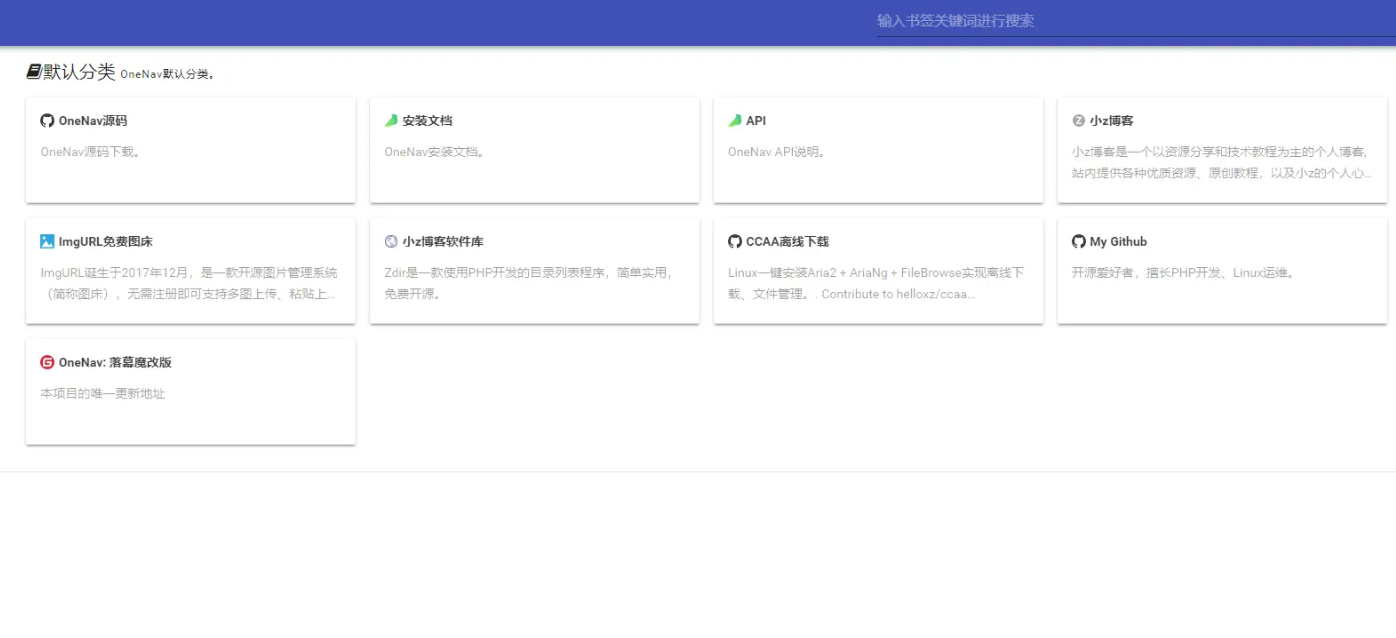Open CCAA离线下载 bookmark title
This screenshot has width=1396, height=638.
pos(787,241)
